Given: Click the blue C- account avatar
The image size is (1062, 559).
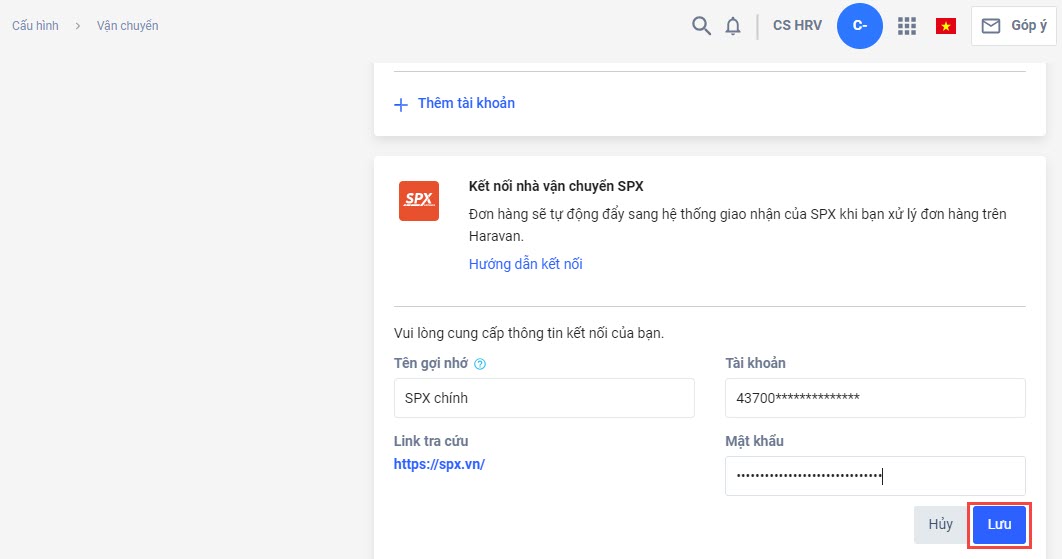Looking at the screenshot, I should pyautogui.click(x=859, y=26).
